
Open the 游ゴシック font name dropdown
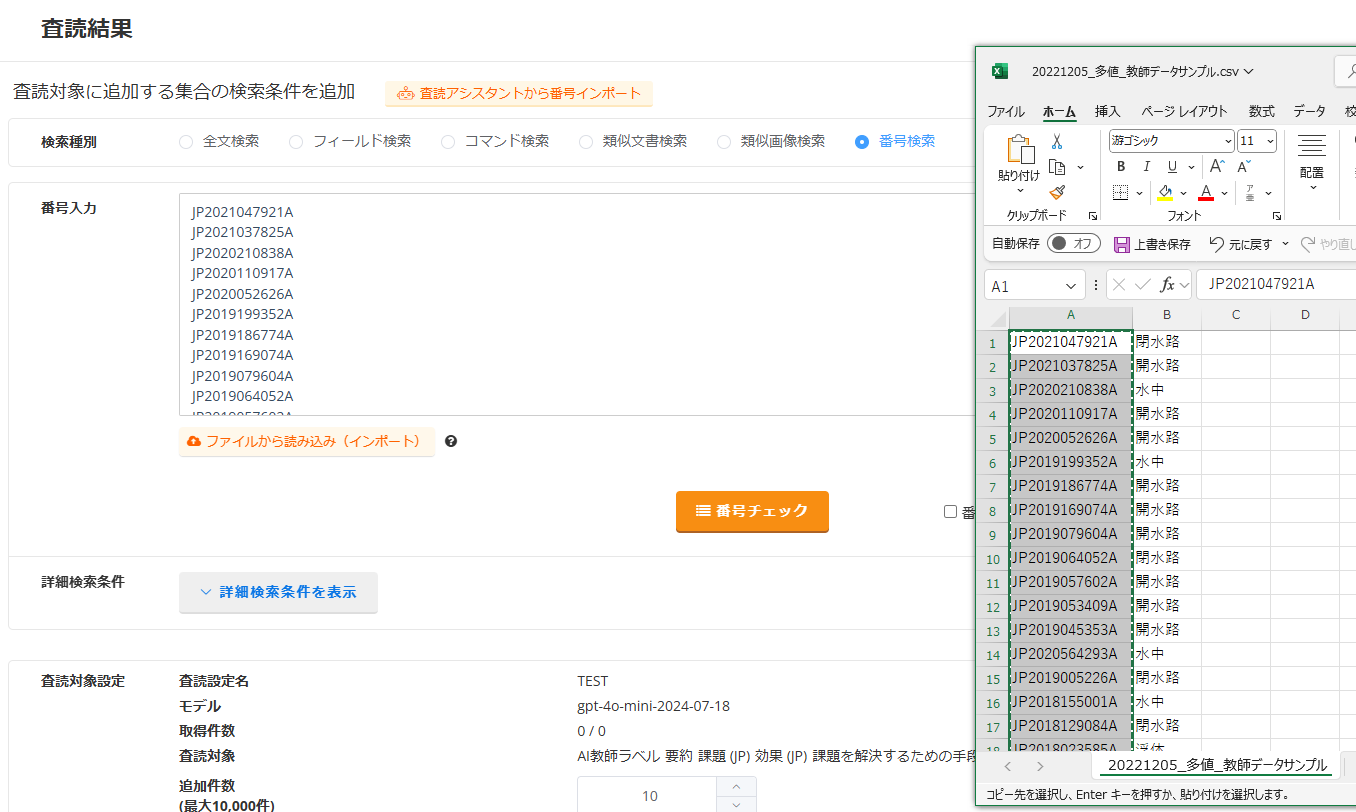click(x=1227, y=141)
